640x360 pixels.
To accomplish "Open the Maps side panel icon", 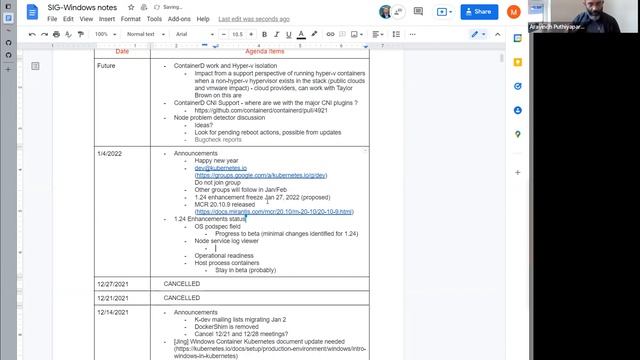I will [x=518, y=134].
